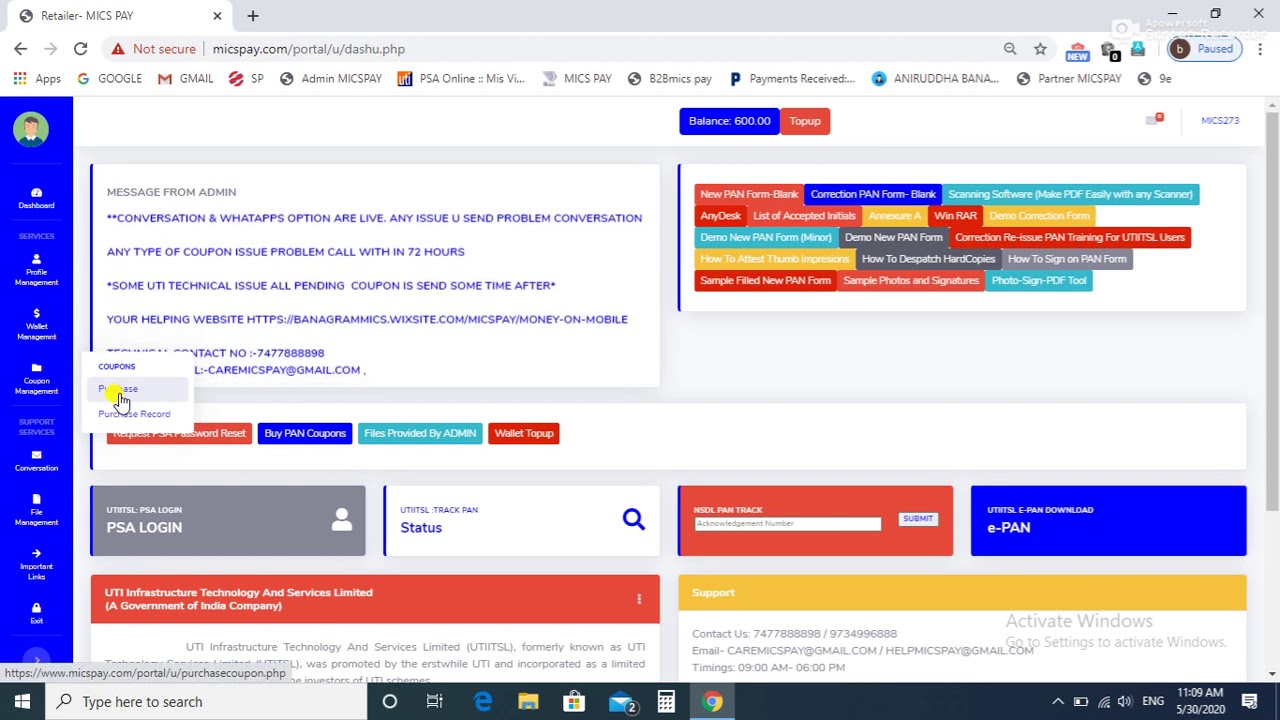
Task: Open Demo New PAN Form (Minor)
Action: coord(766,237)
